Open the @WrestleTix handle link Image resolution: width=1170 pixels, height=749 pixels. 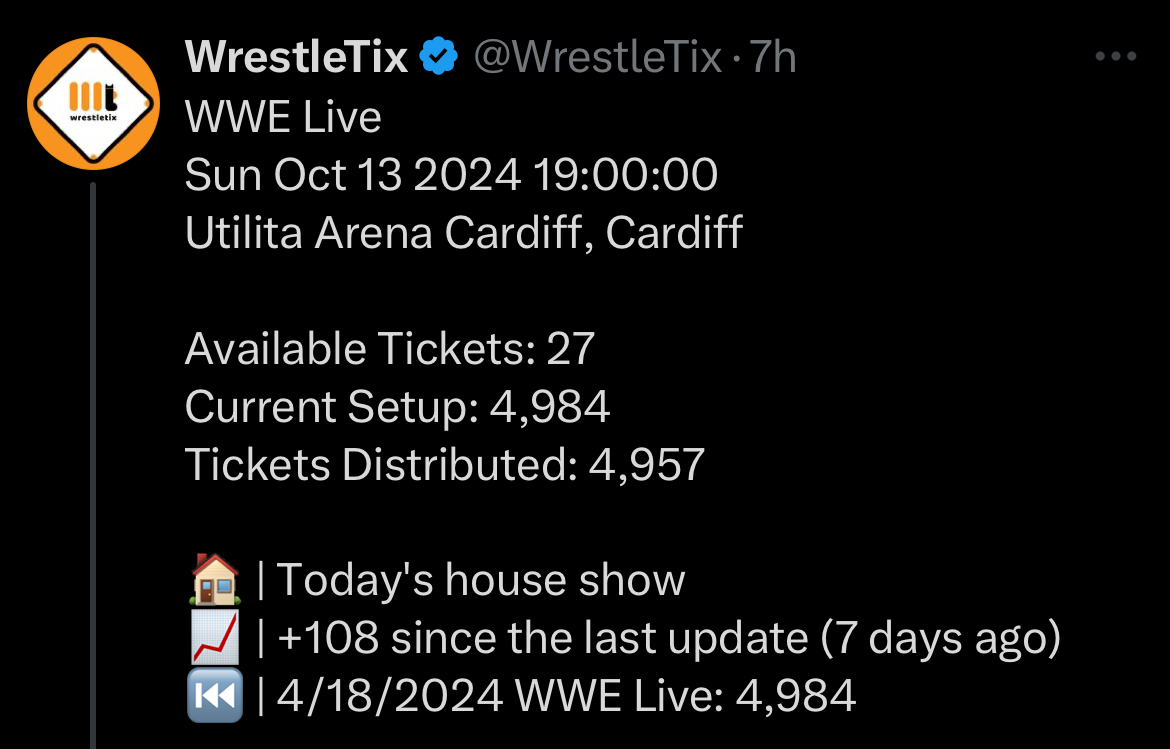click(597, 58)
